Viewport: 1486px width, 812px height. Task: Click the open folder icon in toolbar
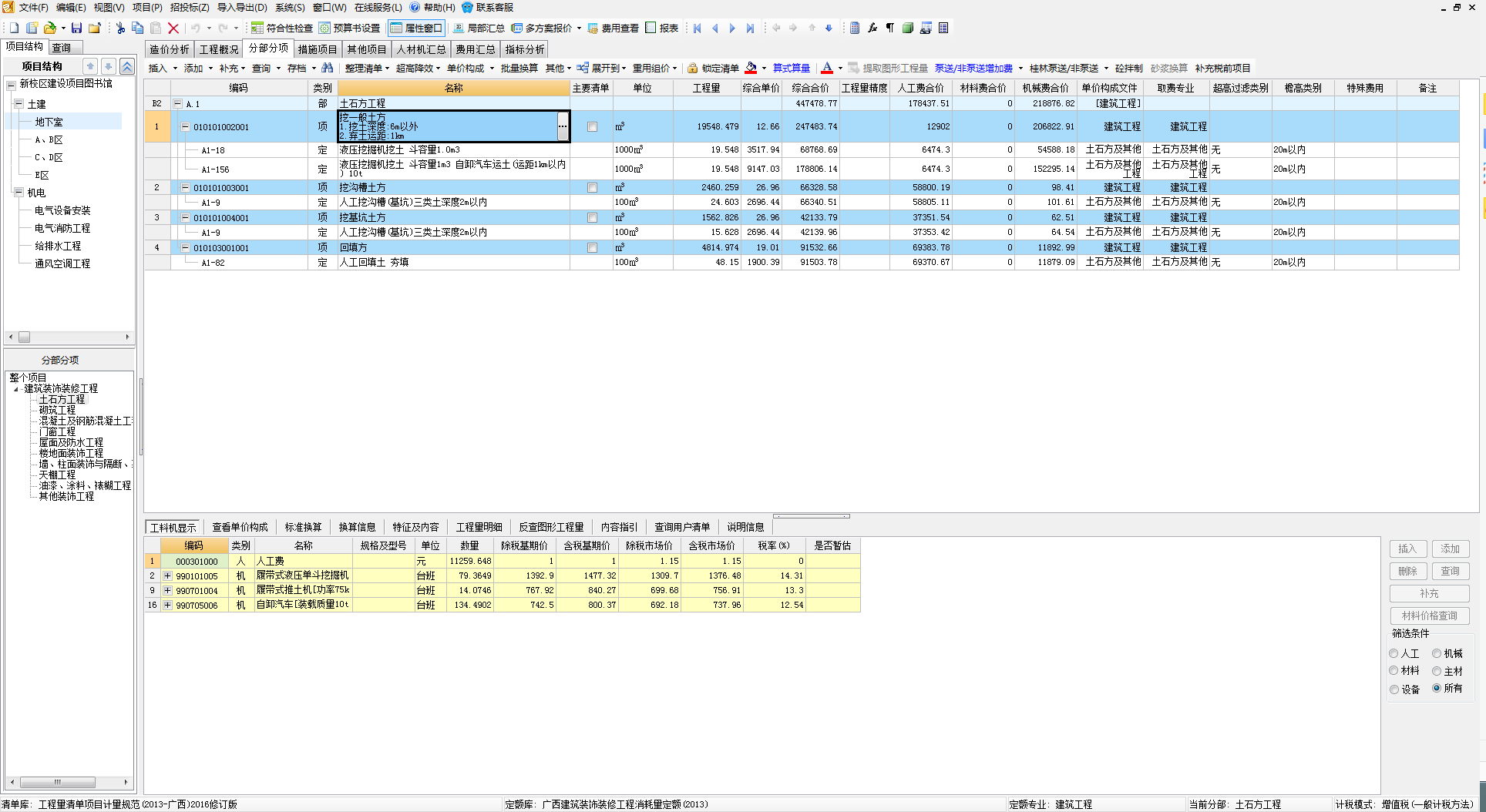[50, 29]
